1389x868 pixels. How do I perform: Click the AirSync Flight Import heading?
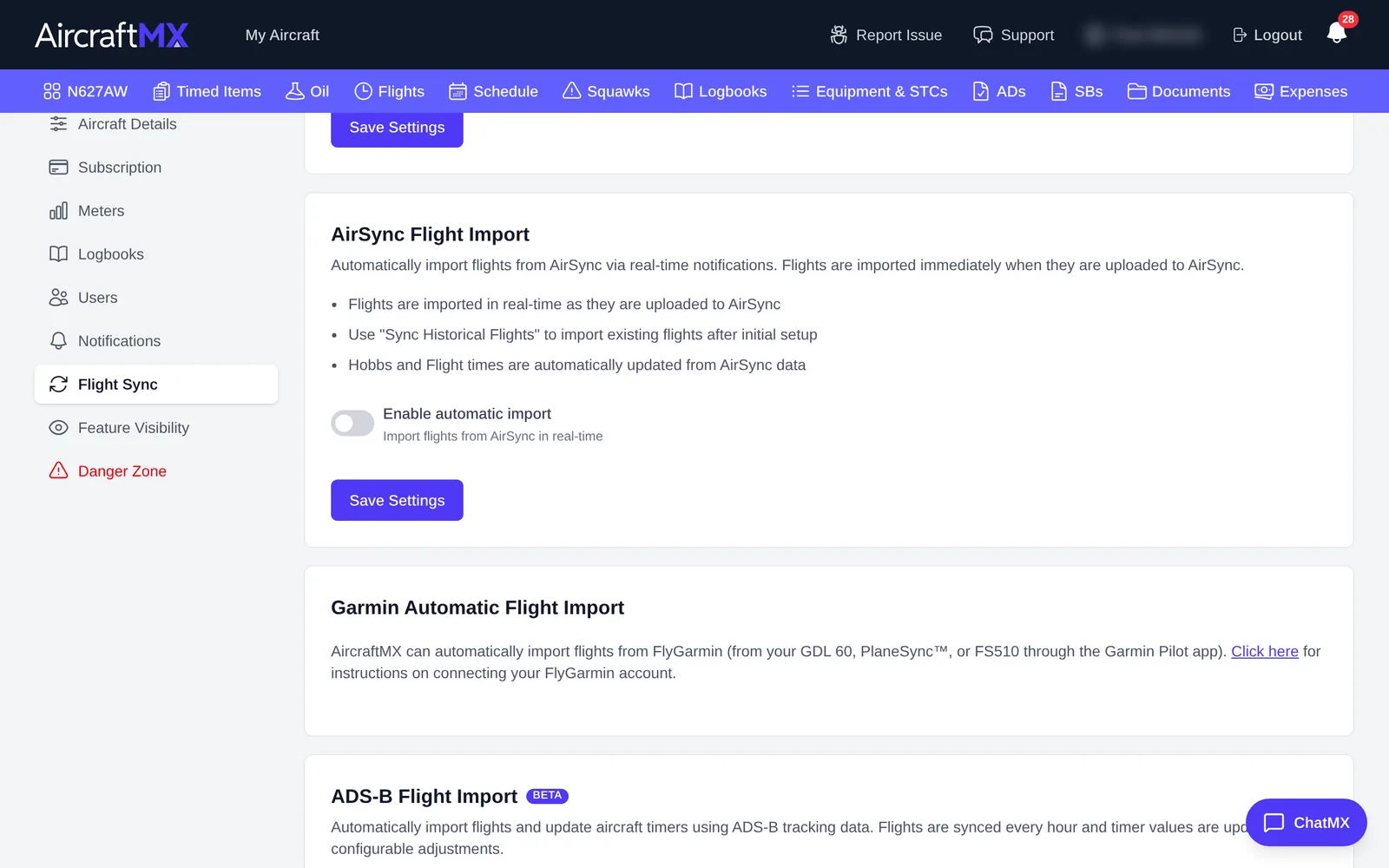430,234
